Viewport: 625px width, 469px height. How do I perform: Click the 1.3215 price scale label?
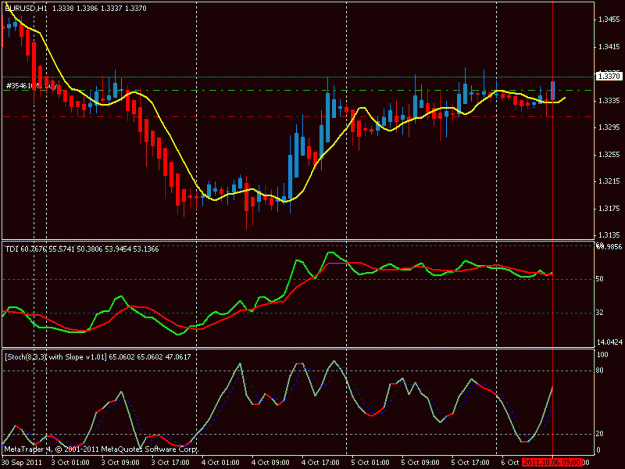[609, 181]
